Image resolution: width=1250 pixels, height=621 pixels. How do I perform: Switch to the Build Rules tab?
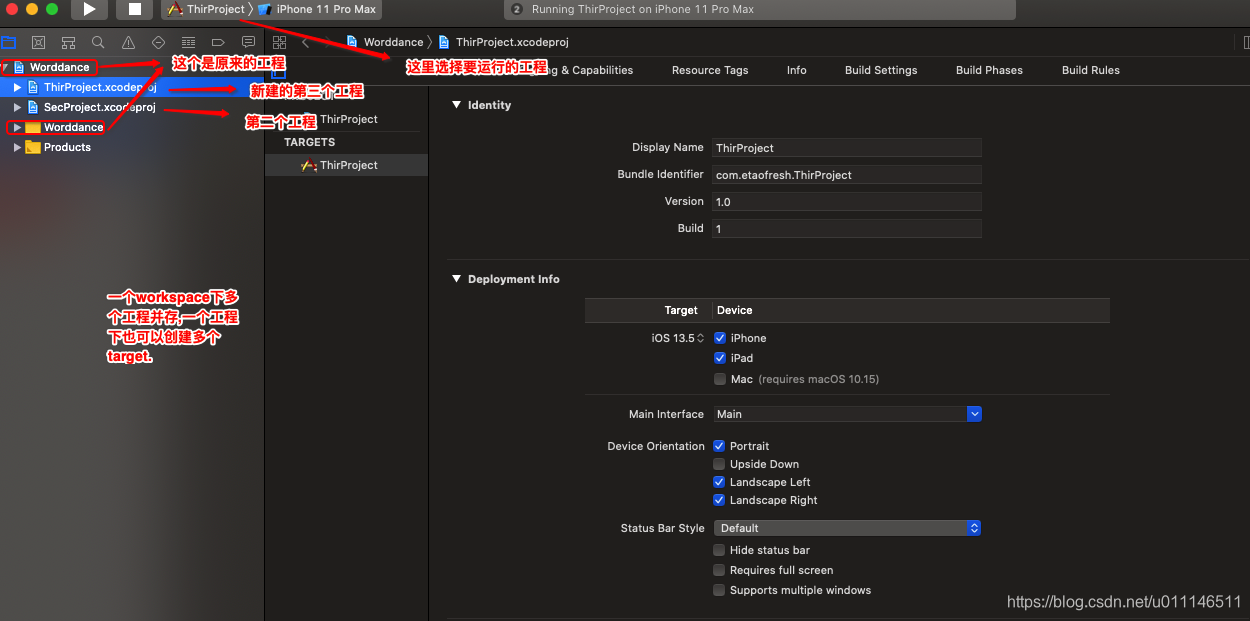point(1091,70)
